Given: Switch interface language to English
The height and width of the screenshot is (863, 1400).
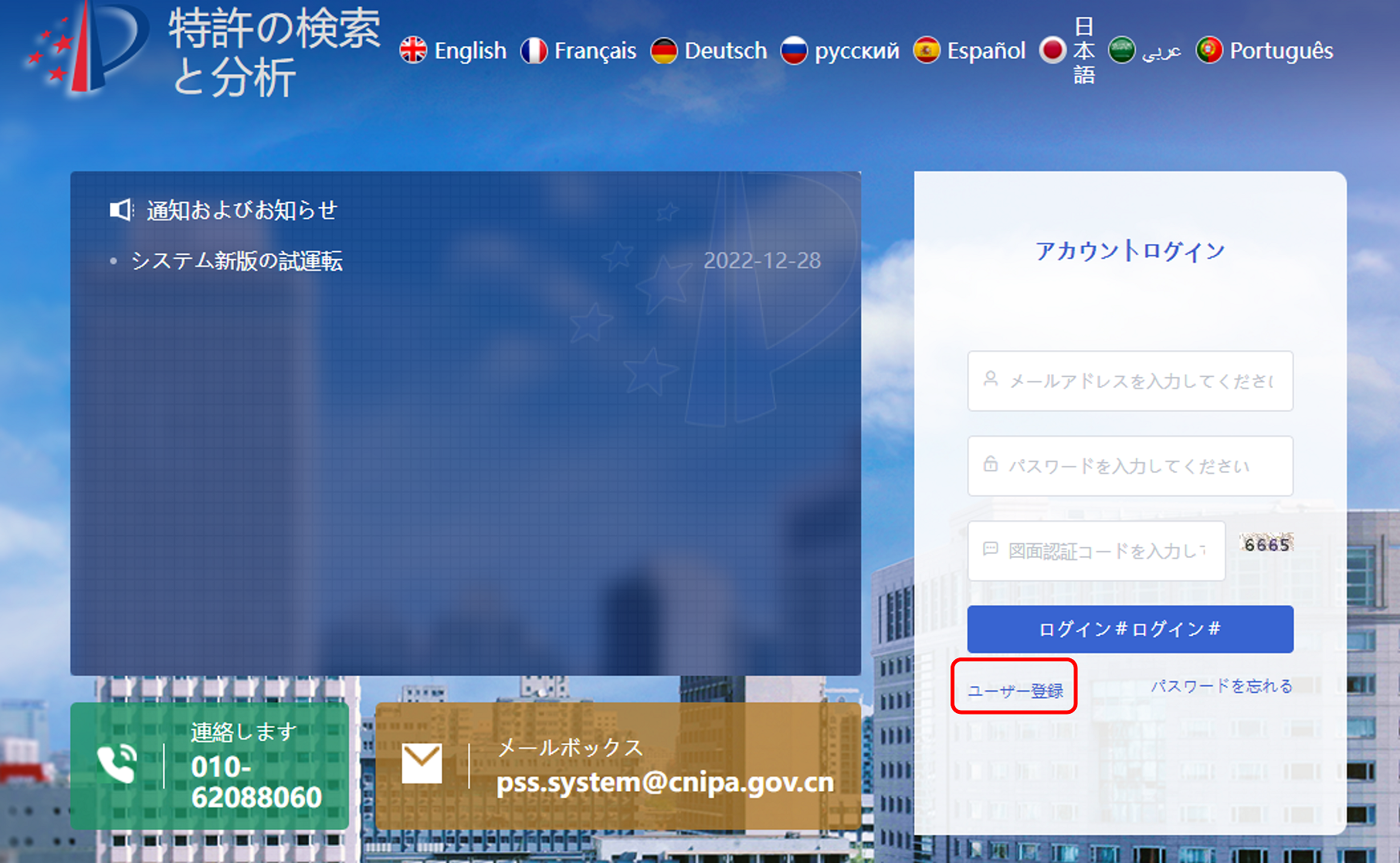Looking at the screenshot, I should [469, 50].
